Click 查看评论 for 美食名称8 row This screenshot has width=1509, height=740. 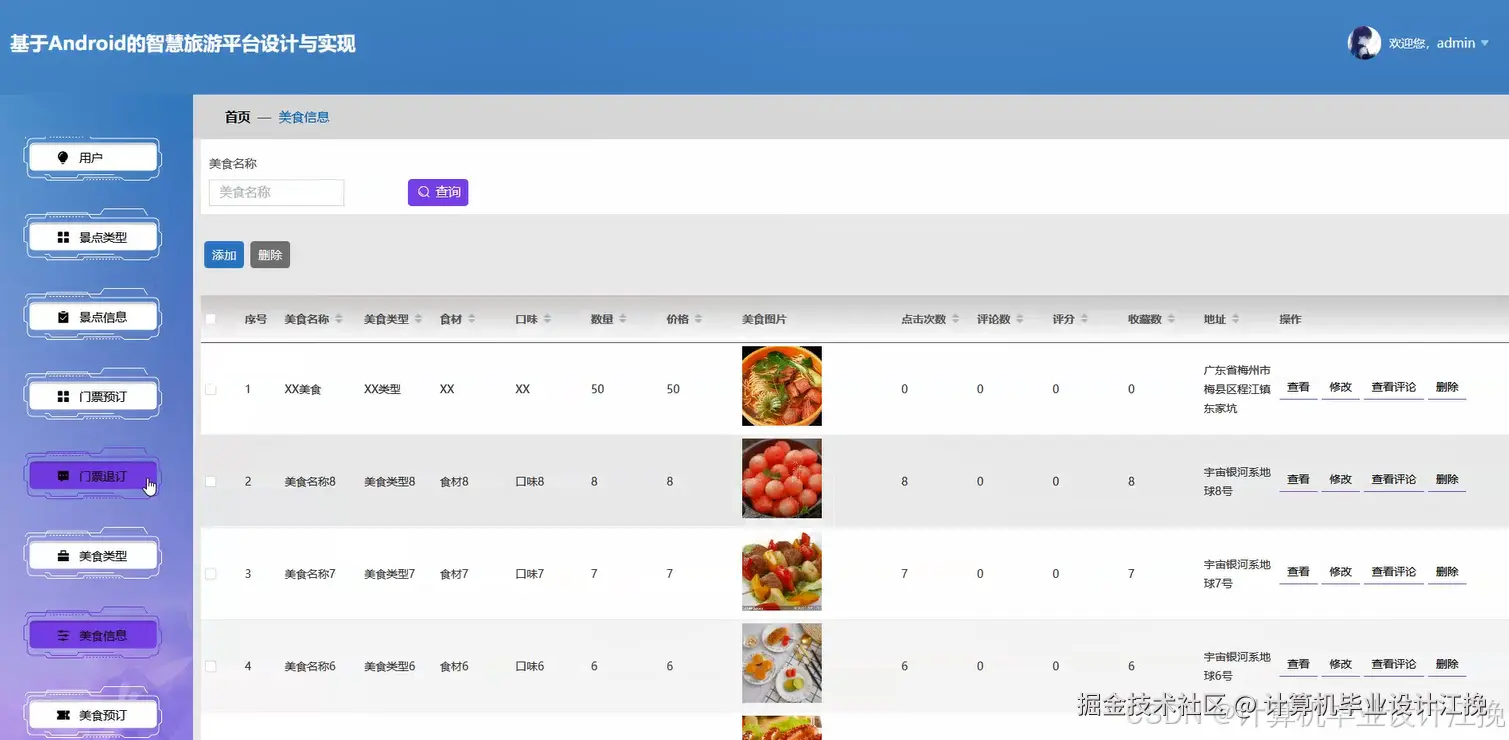point(1393,480)
